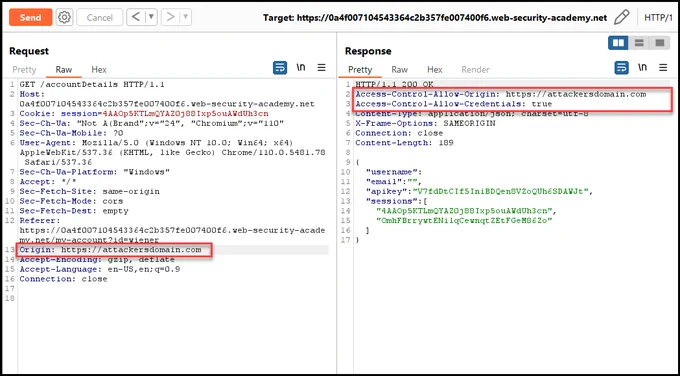680x376 pixels.
Task: Go forward to next request arrow
Action: pyautogui.click(x=171, y=17)
